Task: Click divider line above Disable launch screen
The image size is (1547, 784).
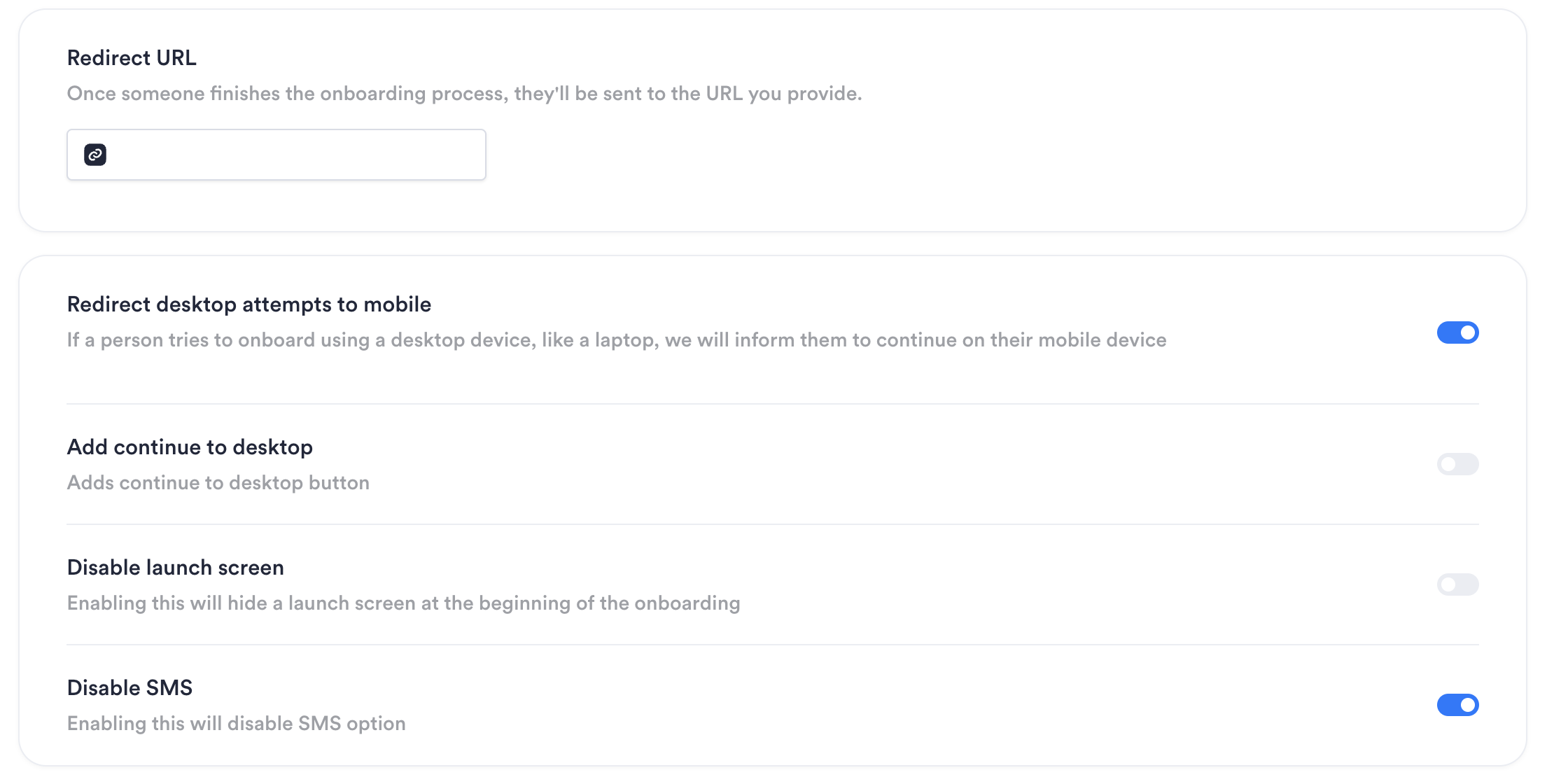Action: 773,524
